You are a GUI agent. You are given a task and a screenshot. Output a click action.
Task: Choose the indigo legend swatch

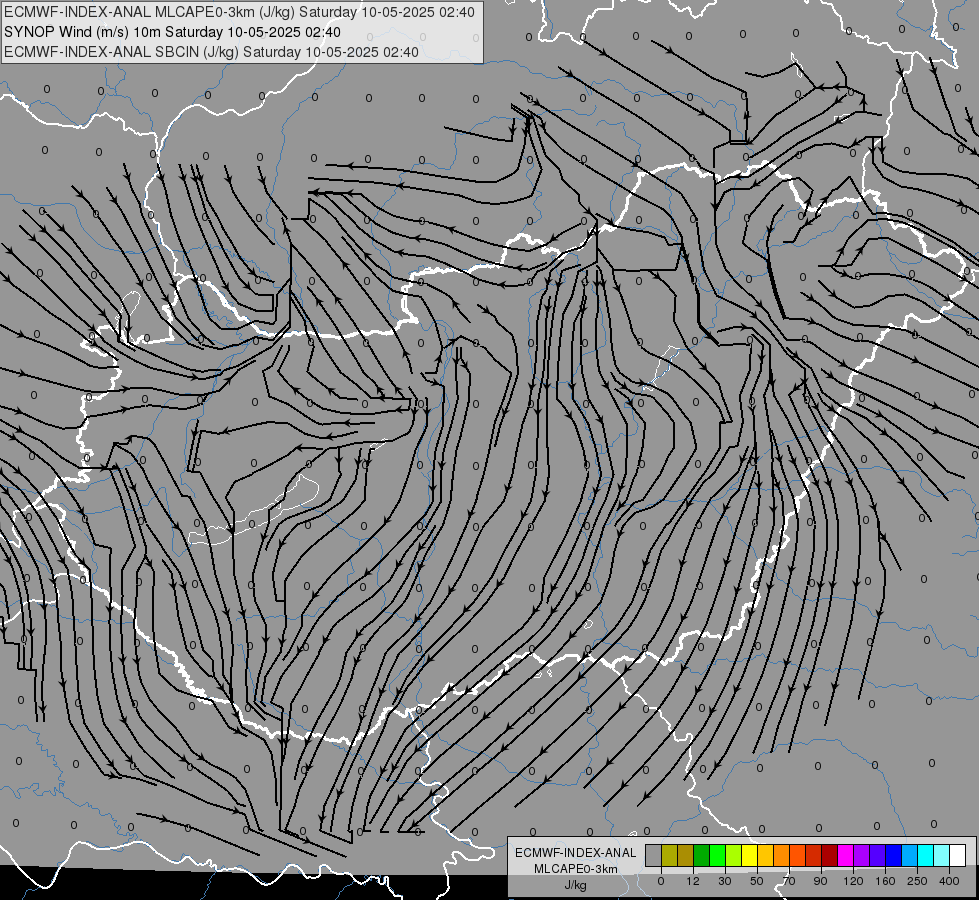click(878, 855)
